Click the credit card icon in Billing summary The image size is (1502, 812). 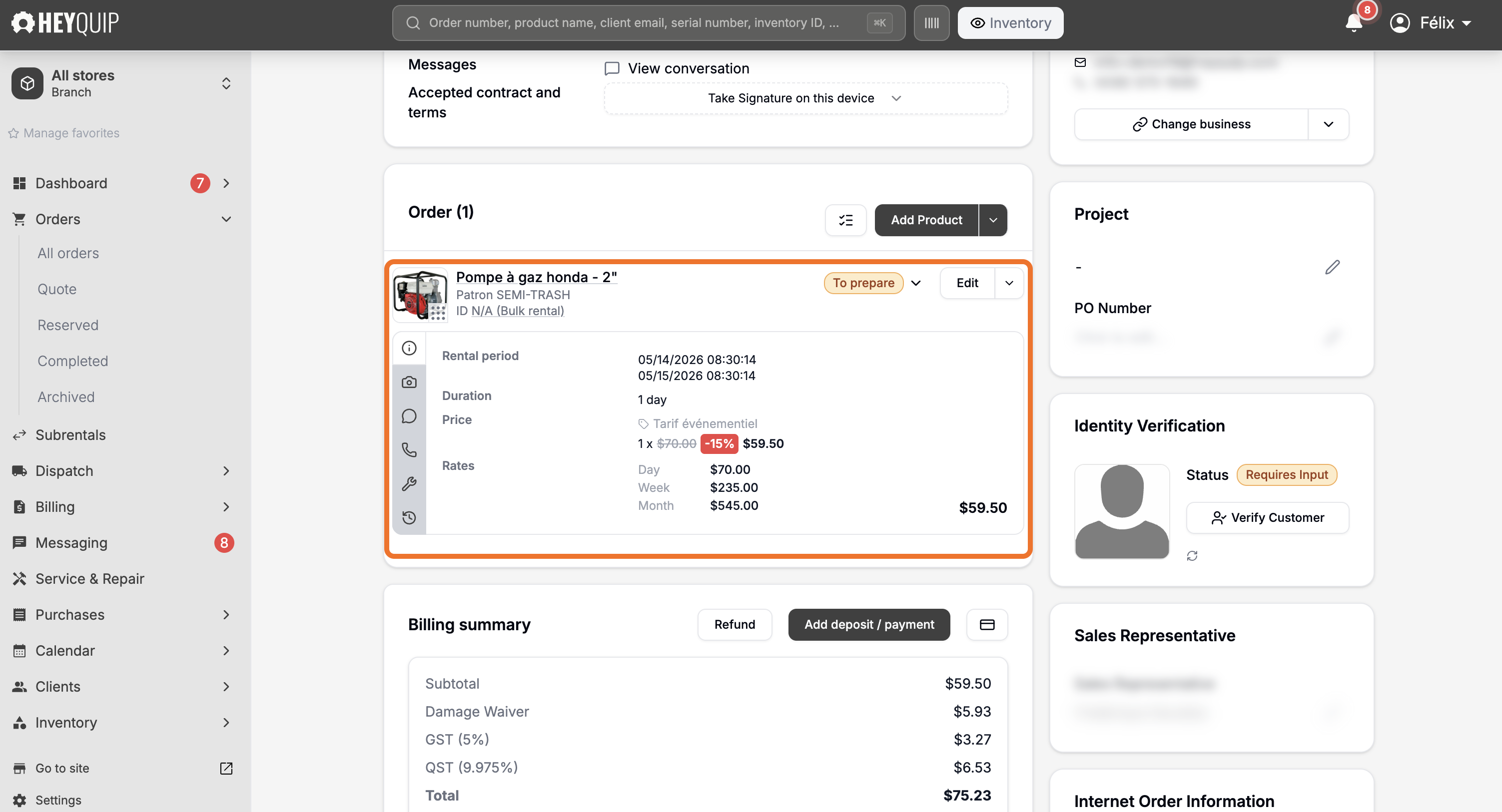tap(986, 624)
